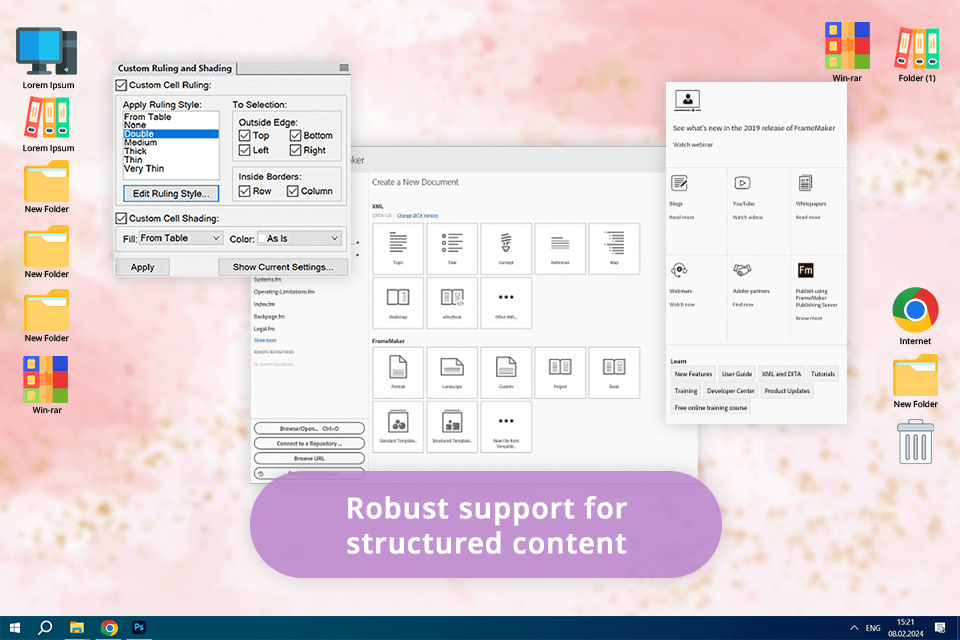
Task: Create a new Book
Action: coord(613,372)
